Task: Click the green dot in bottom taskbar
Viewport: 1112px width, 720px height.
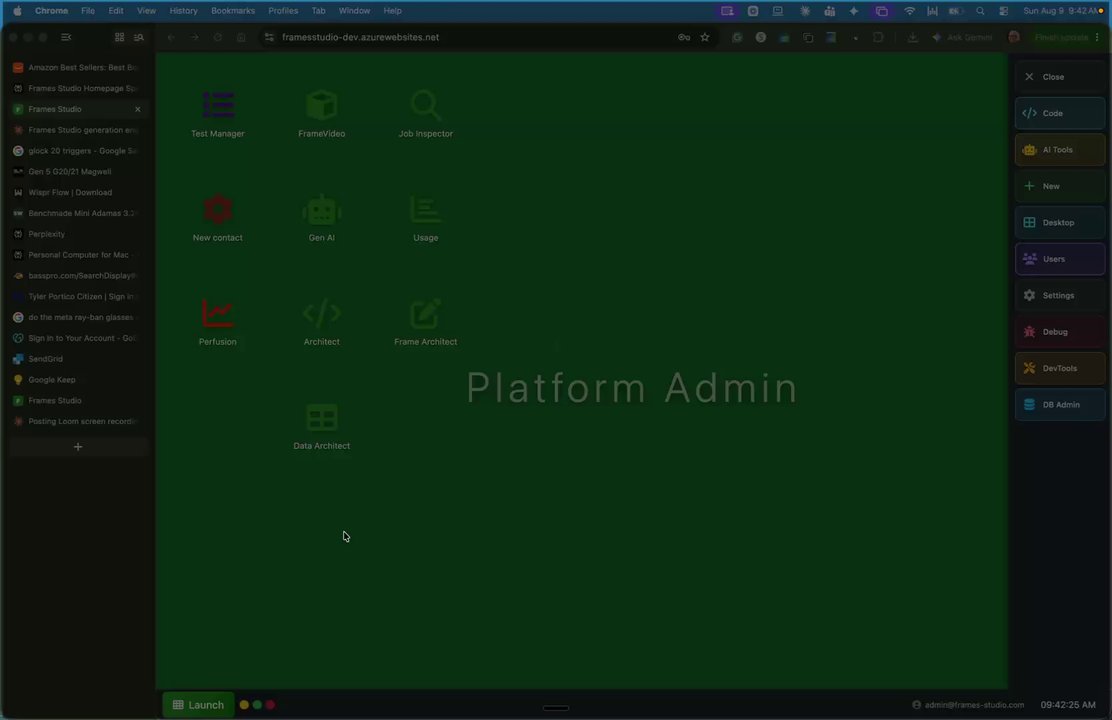Action: click(x=257, y=704)
